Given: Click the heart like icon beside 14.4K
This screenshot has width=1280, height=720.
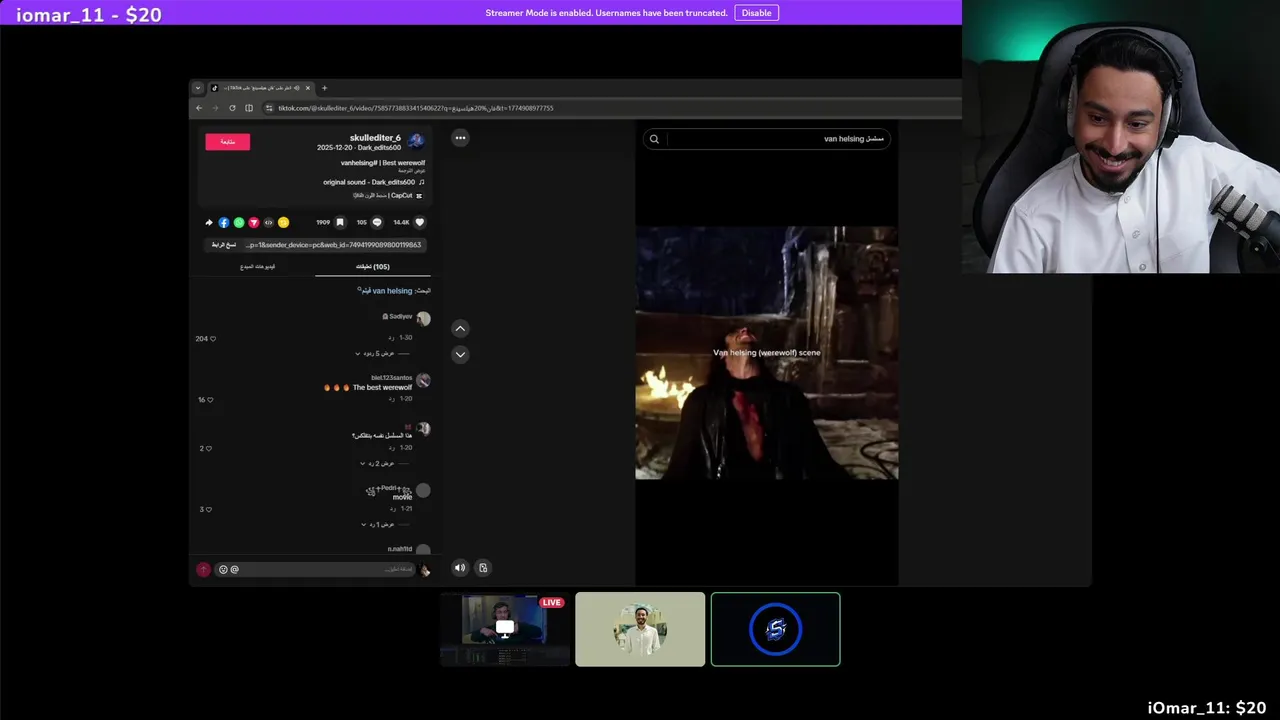Looking at the screenshot, I should [x=420, y=222].
